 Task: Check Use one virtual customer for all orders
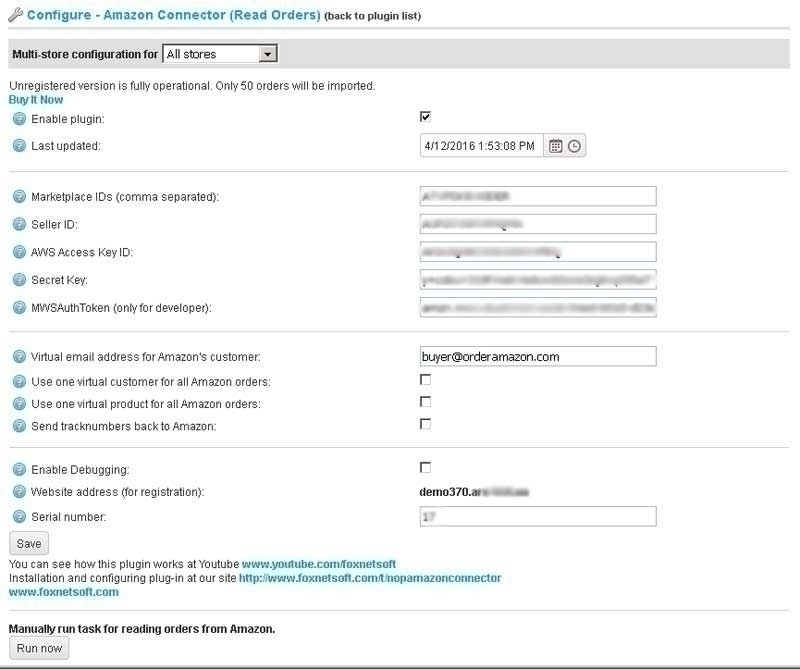[425, 380]
